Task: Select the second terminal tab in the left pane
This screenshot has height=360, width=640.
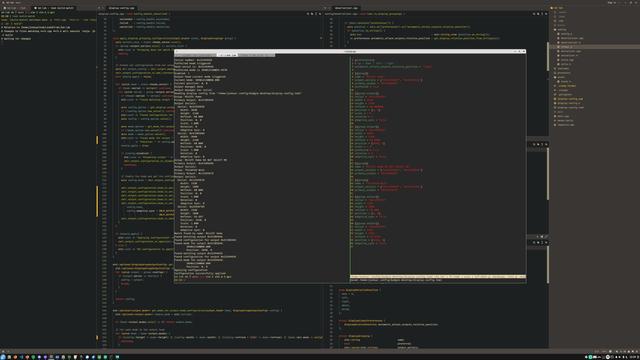Action: point(54,8)
